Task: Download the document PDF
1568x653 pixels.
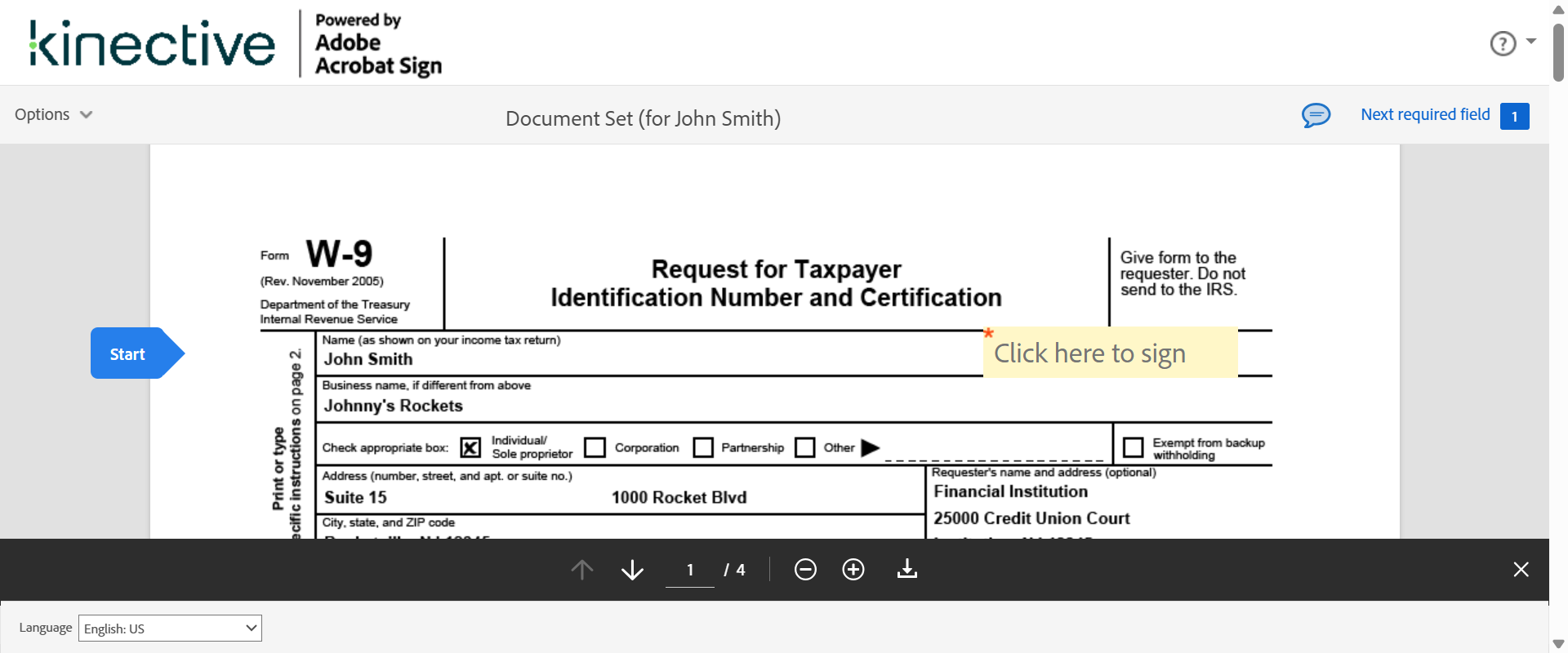Action: [907, 569]
